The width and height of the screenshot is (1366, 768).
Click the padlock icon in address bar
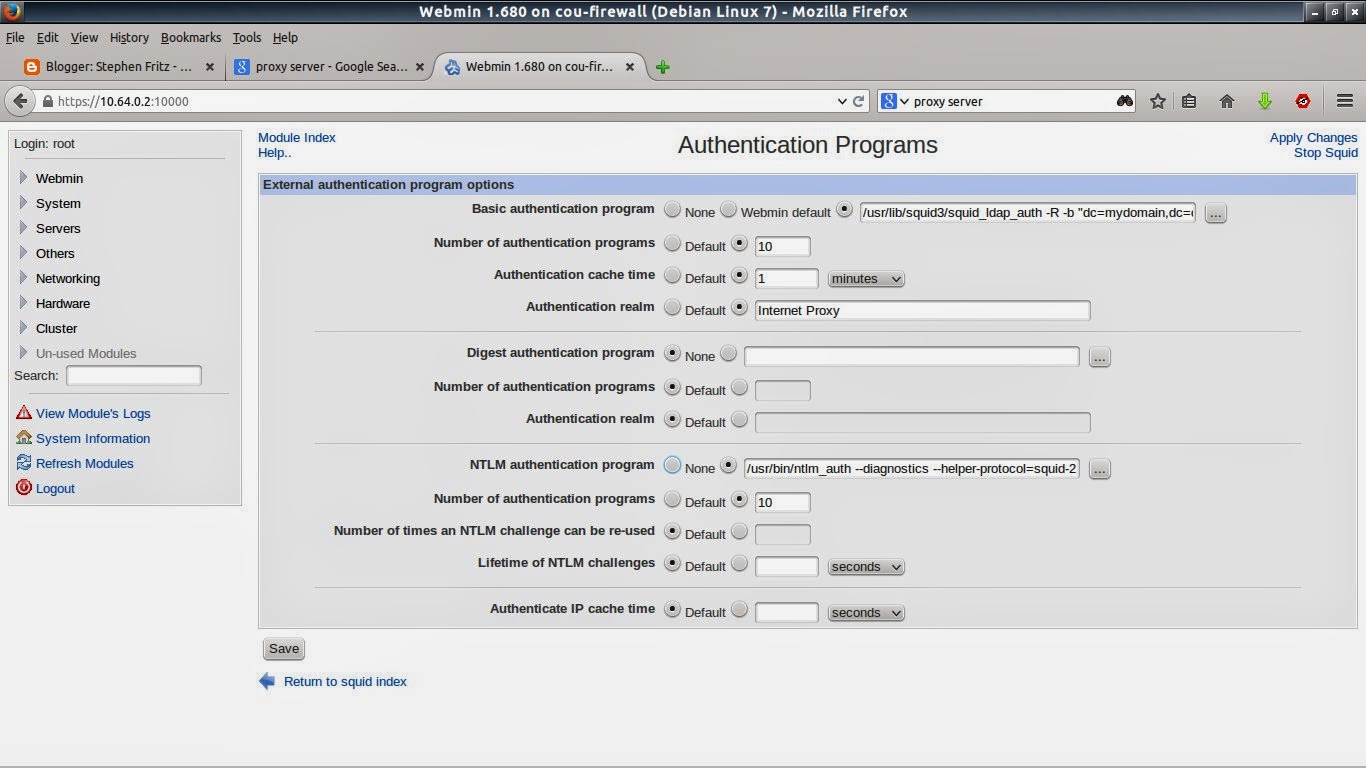coord(47,101)
